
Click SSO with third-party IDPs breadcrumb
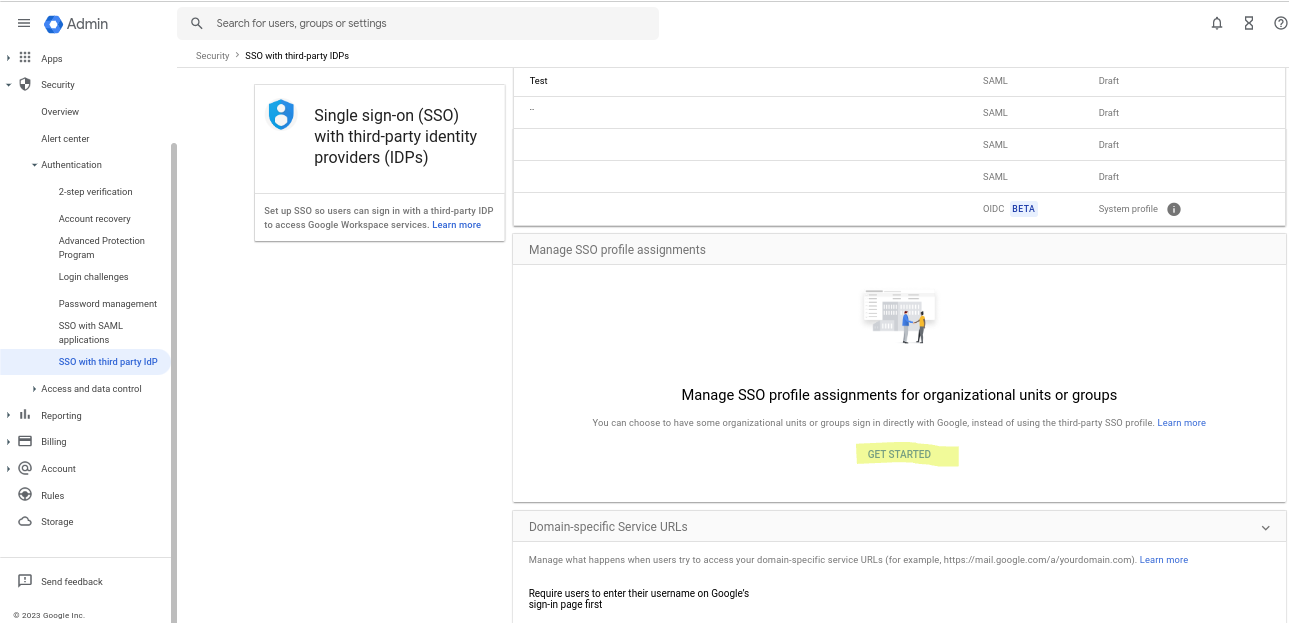point(297,56)
